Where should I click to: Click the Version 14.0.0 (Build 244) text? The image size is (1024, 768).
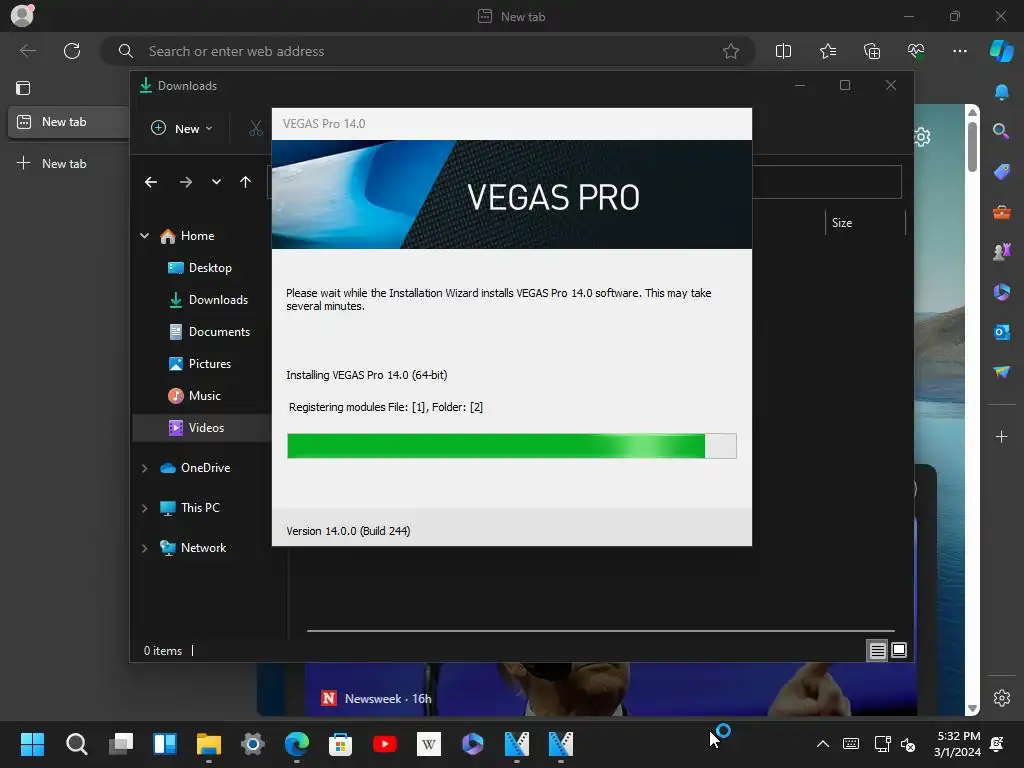tap(348, 531)
